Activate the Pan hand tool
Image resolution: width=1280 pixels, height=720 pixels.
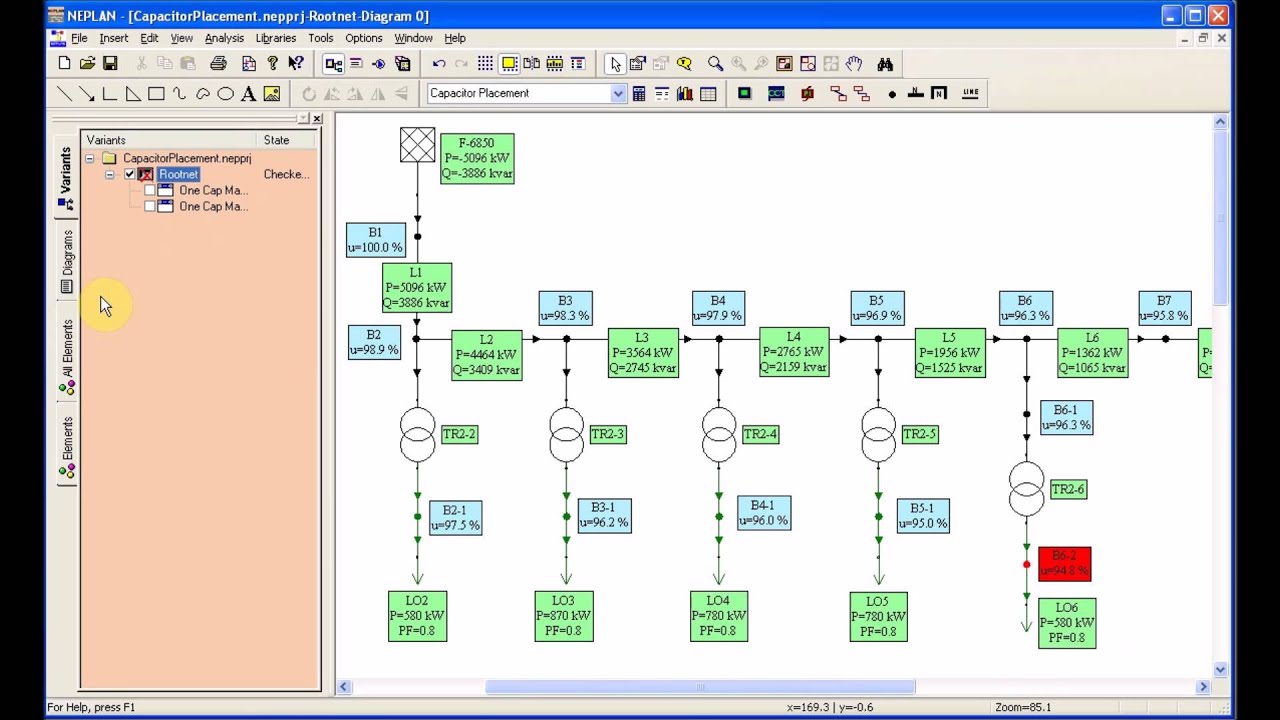[854, 64]
